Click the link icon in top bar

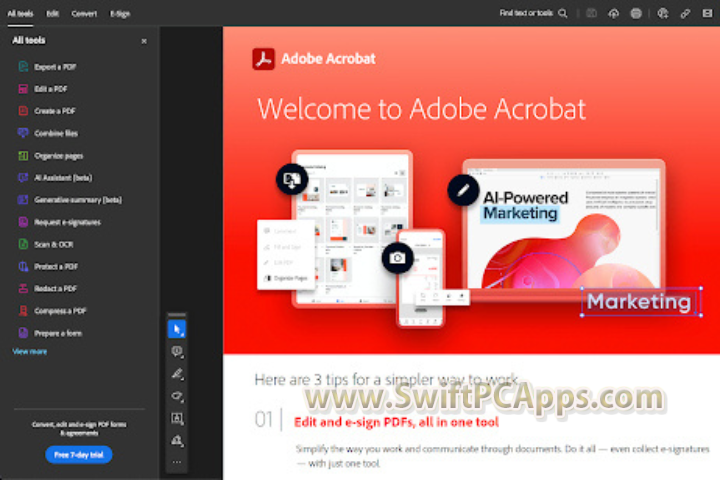point(685,13)
